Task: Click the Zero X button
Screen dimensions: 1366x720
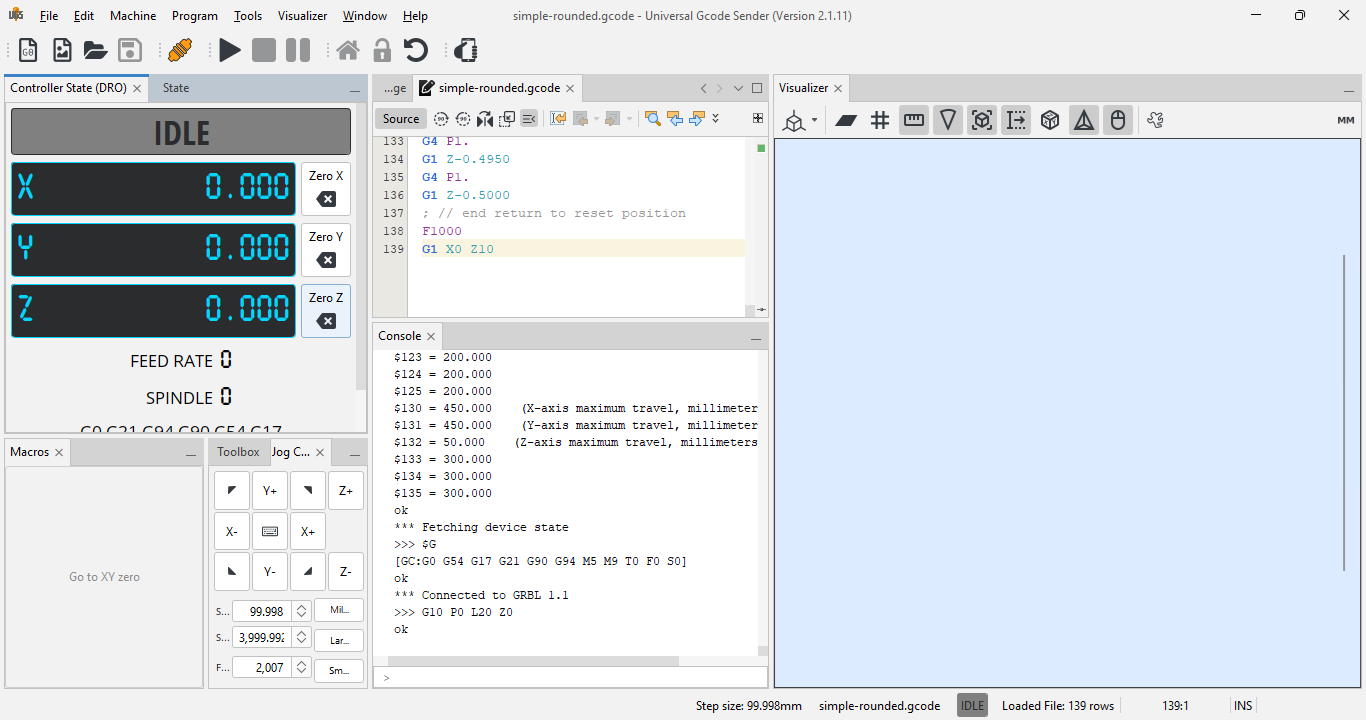Action: (x=326, y=189)
